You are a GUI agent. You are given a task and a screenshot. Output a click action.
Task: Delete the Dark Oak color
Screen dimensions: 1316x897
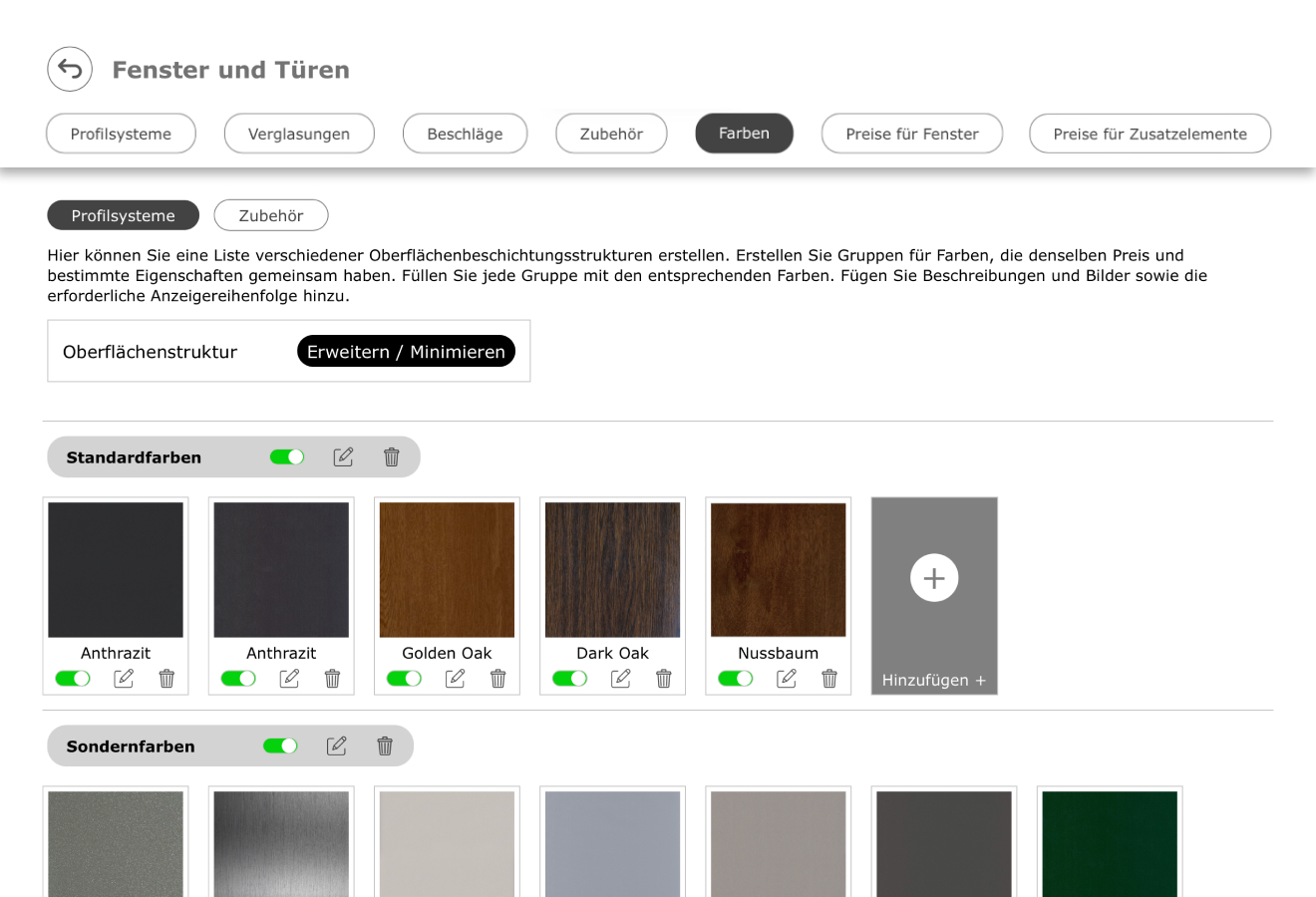pos(664,679)
